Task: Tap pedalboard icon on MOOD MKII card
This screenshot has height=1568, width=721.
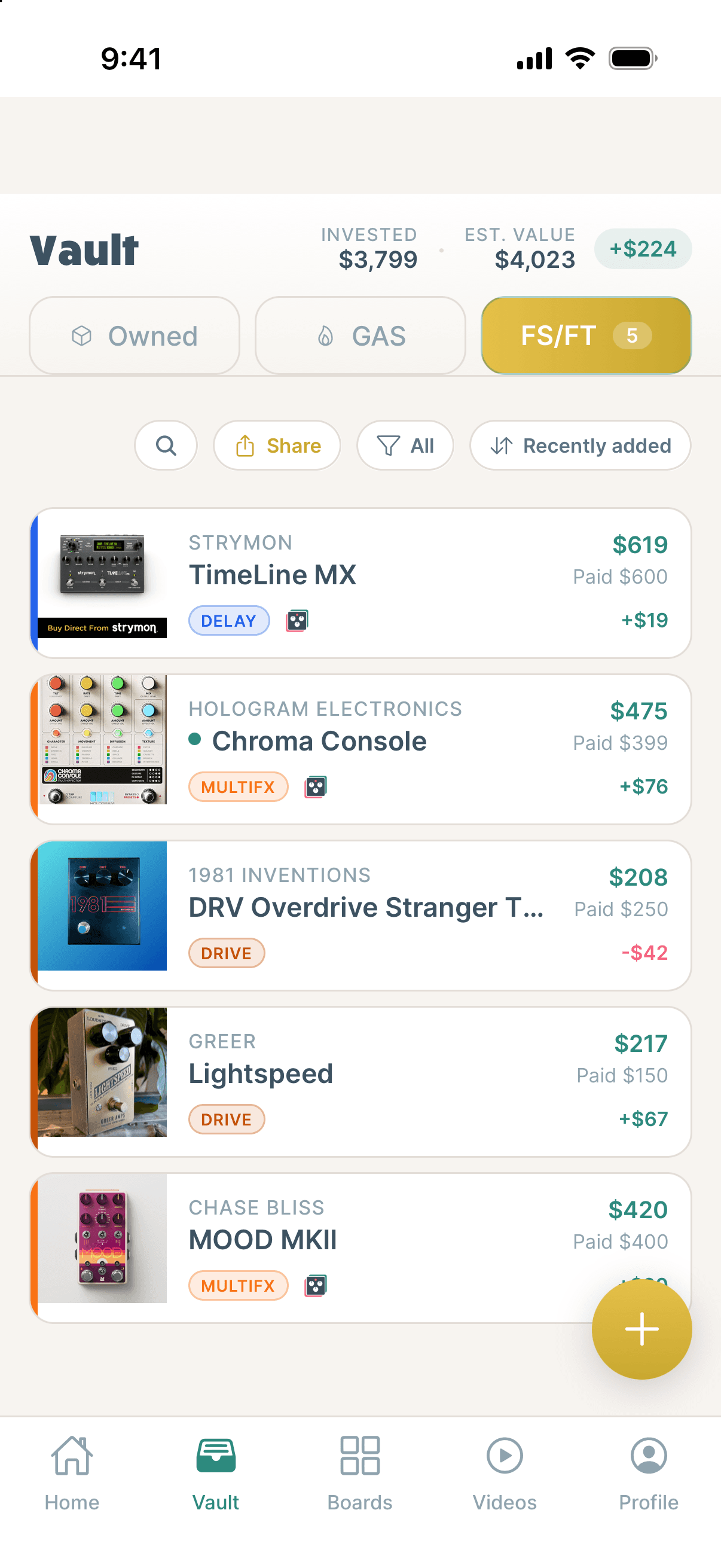Action: tap(315, 1285)
